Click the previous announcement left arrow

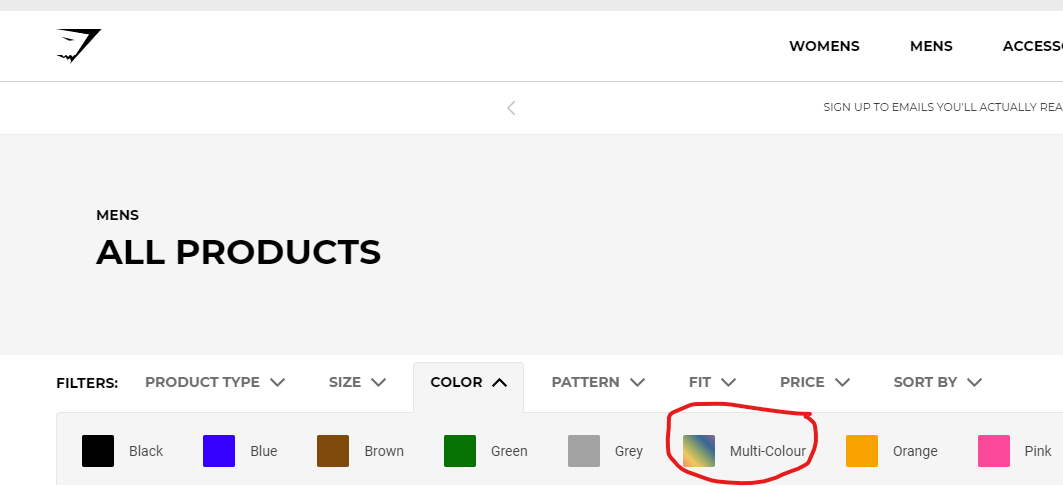coord(511,108)
